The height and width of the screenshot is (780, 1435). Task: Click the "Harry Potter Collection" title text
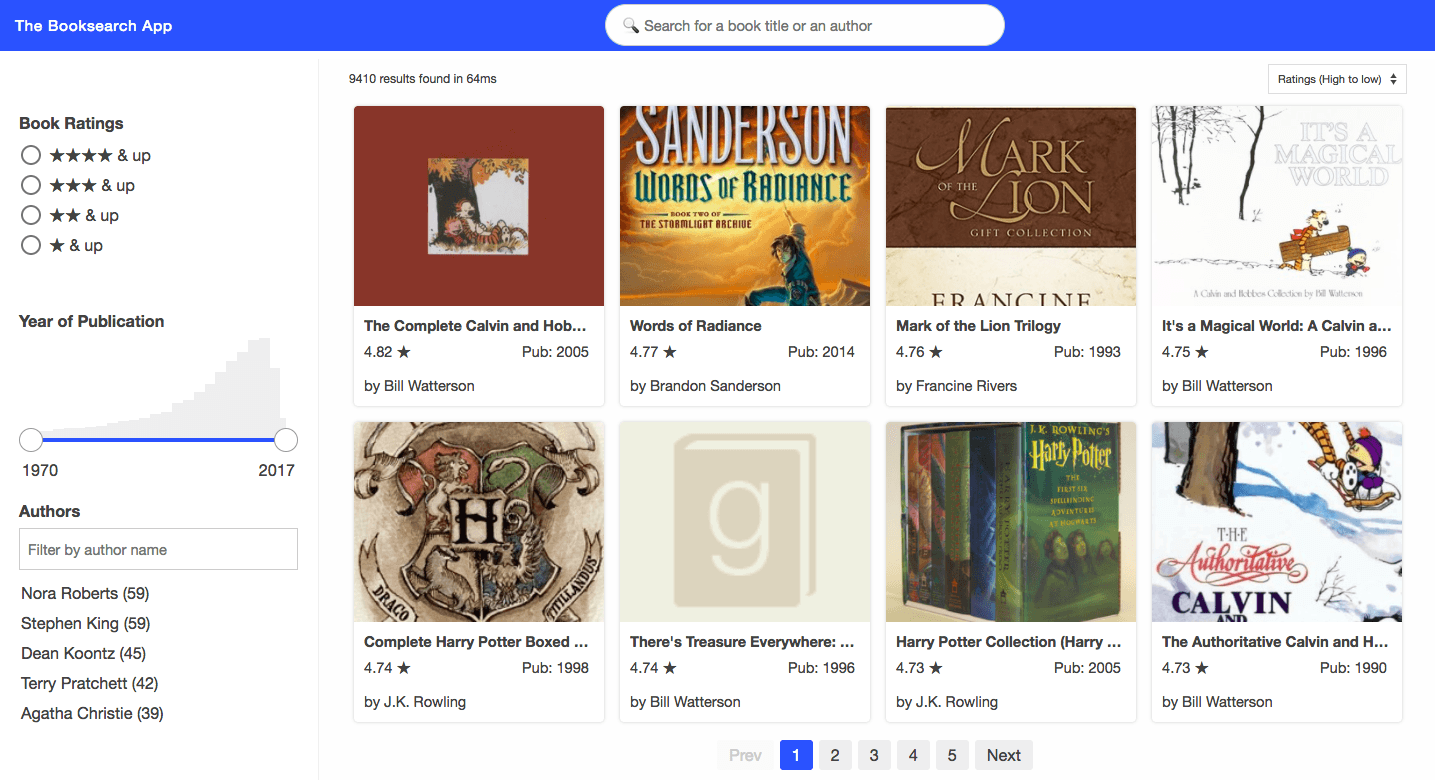[x=1008, y=641]
